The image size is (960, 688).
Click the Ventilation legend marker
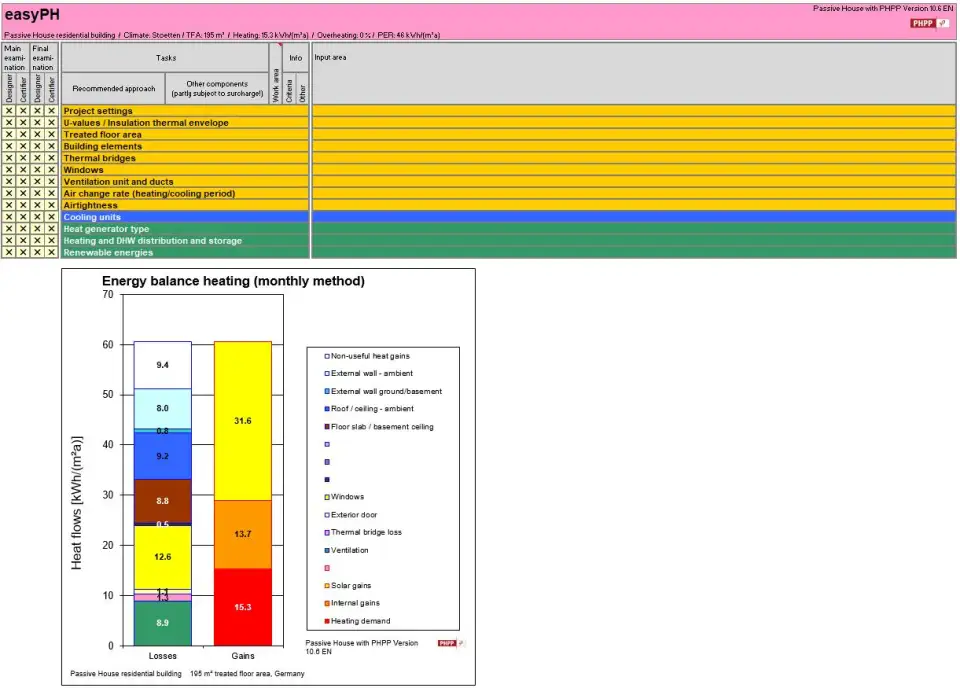click(x=326, y=550)
